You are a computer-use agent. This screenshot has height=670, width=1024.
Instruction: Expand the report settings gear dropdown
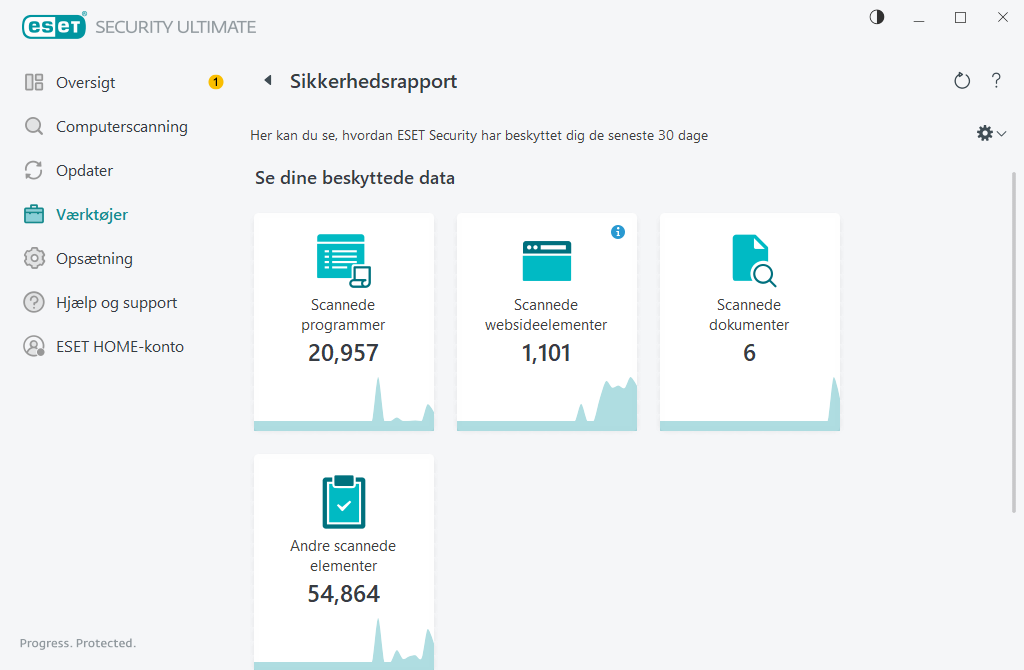991,134
